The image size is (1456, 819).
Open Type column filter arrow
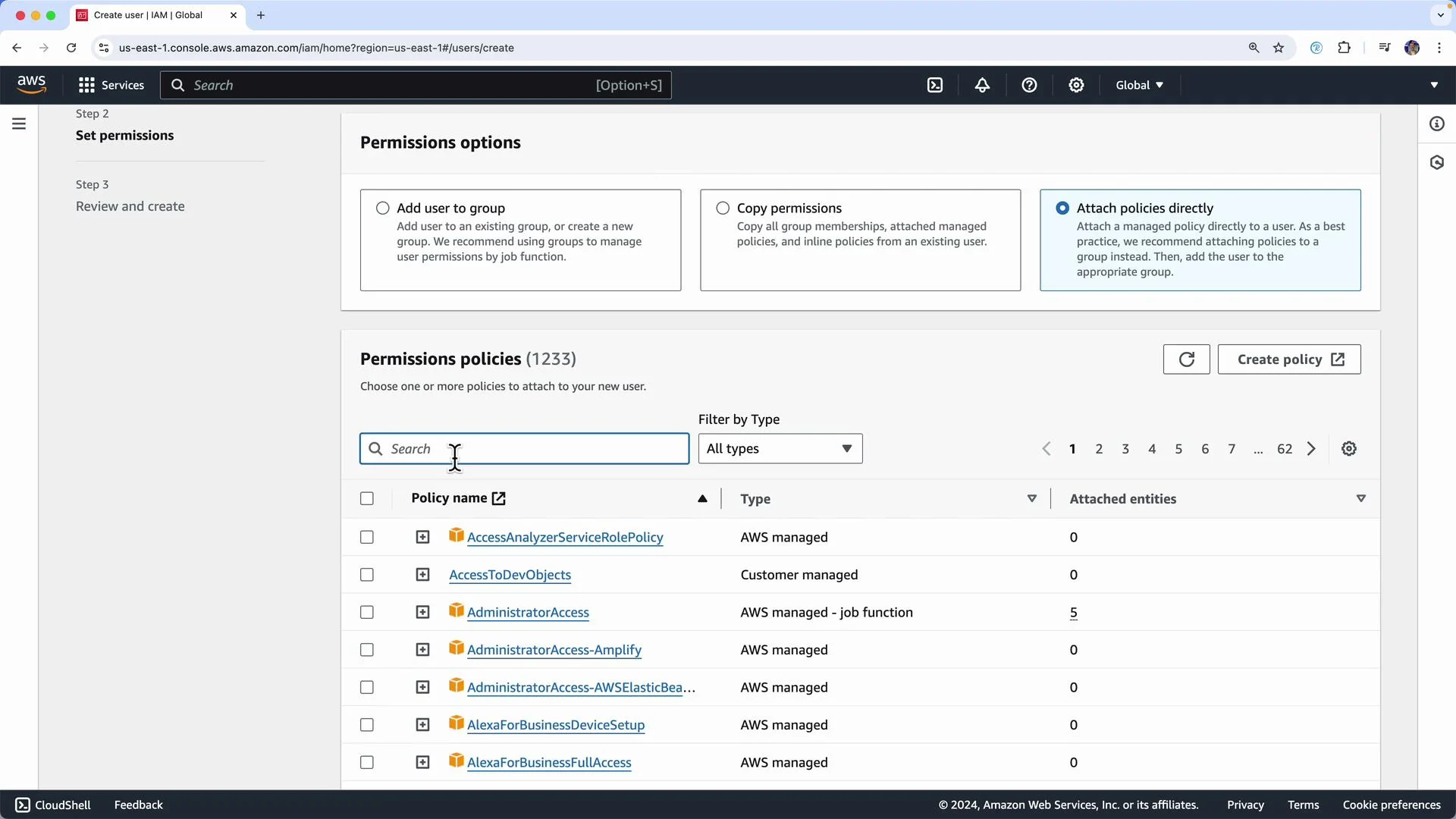(1032, 498)
